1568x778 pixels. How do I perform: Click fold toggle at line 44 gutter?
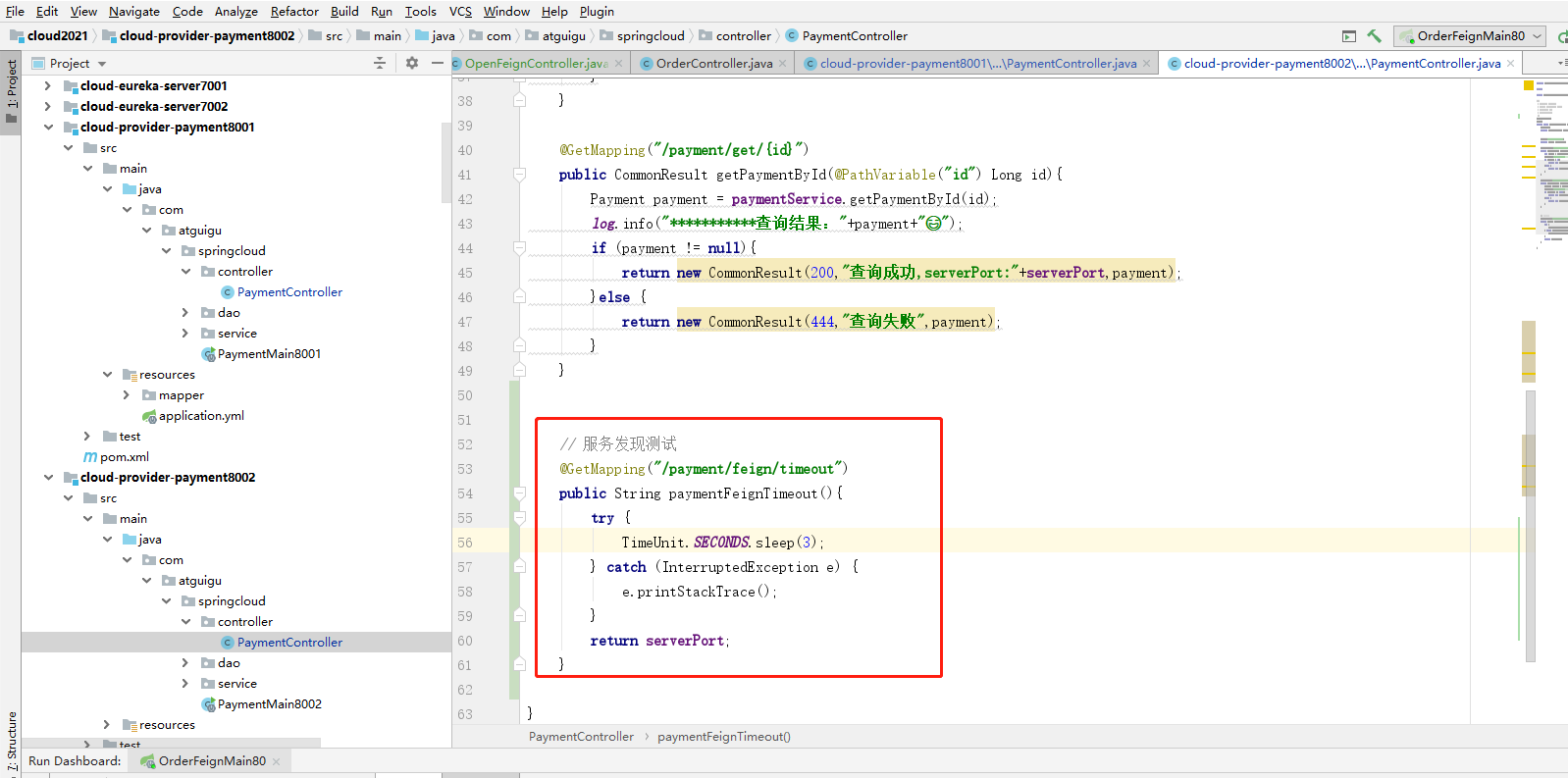(519, 248)
